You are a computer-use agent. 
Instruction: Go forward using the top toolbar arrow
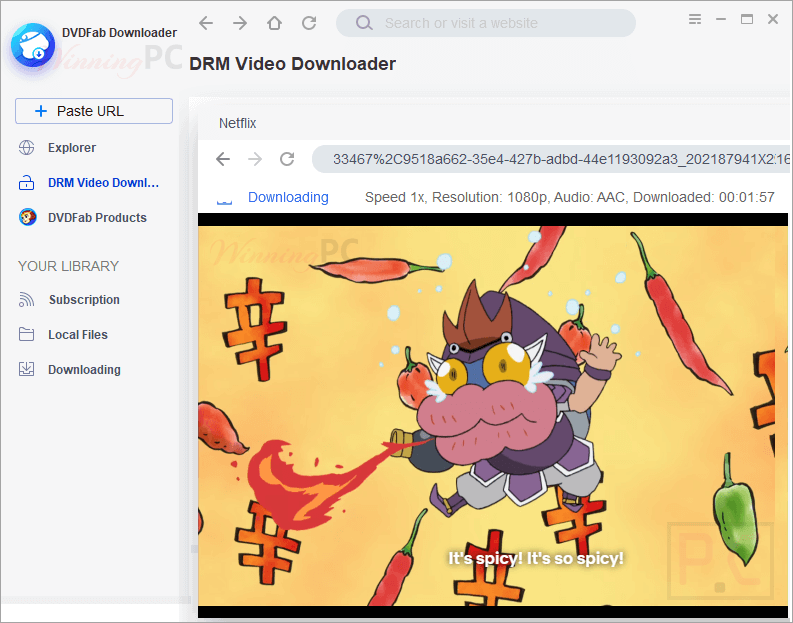pyautogui.click(x=240, y=23)
